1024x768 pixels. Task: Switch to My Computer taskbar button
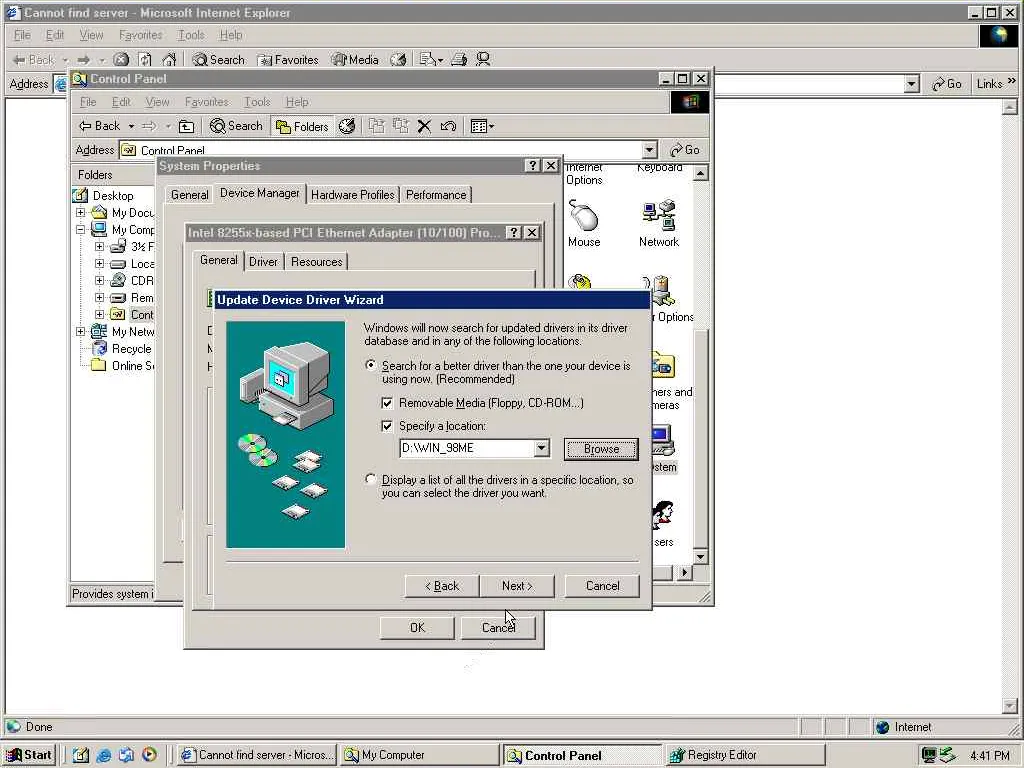click(x=420, y=755)
